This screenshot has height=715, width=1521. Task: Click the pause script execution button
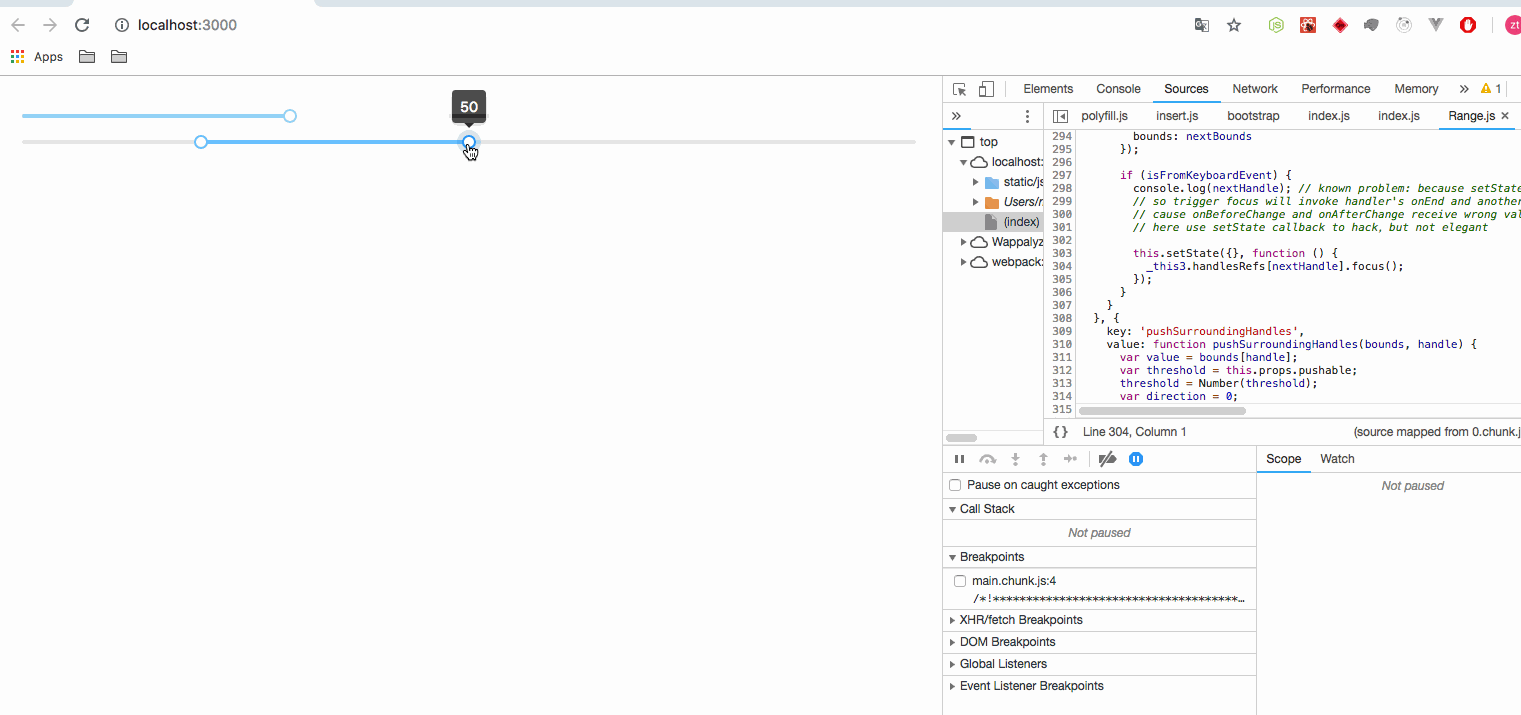tap(959, 459)
